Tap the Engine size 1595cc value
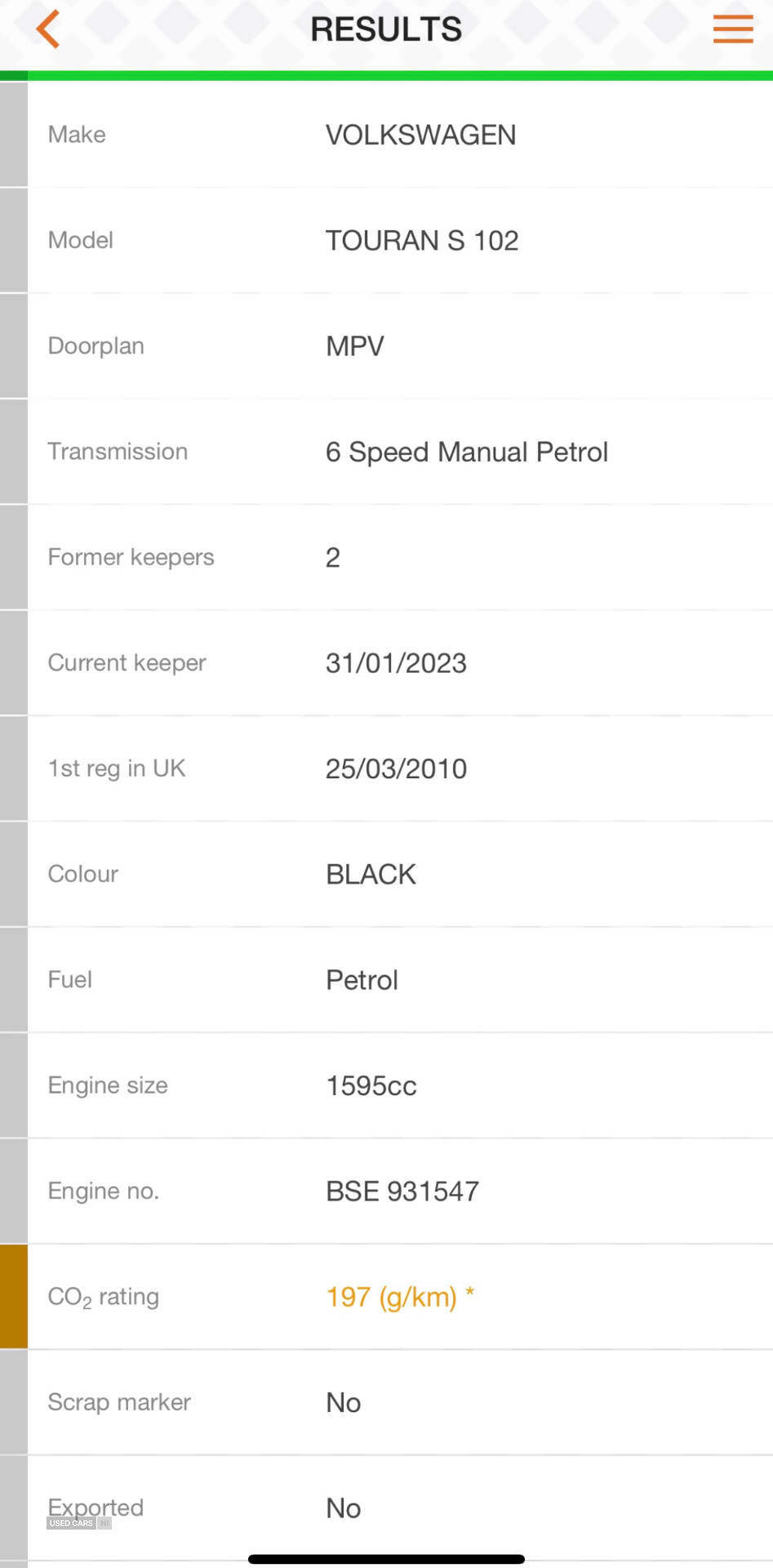 pyautogui.click(x=371, y=1085)
